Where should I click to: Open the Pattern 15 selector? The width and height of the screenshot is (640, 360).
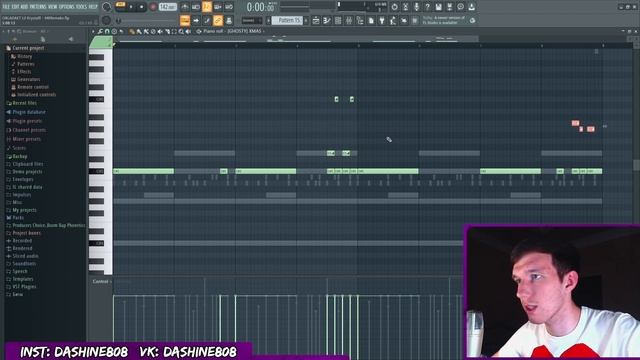pyautogui.click(x=287, y=20)
